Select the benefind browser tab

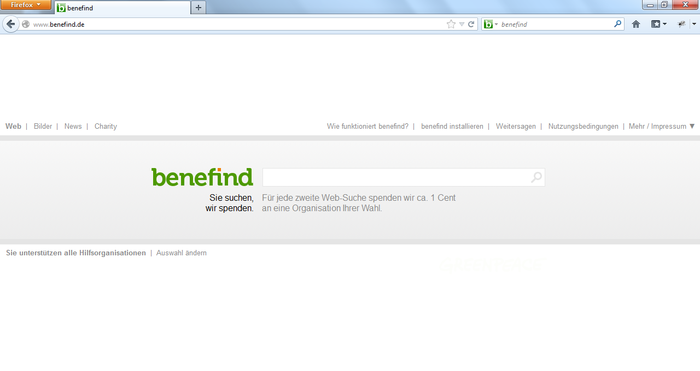pyautogui.click(x=122, y=8)
